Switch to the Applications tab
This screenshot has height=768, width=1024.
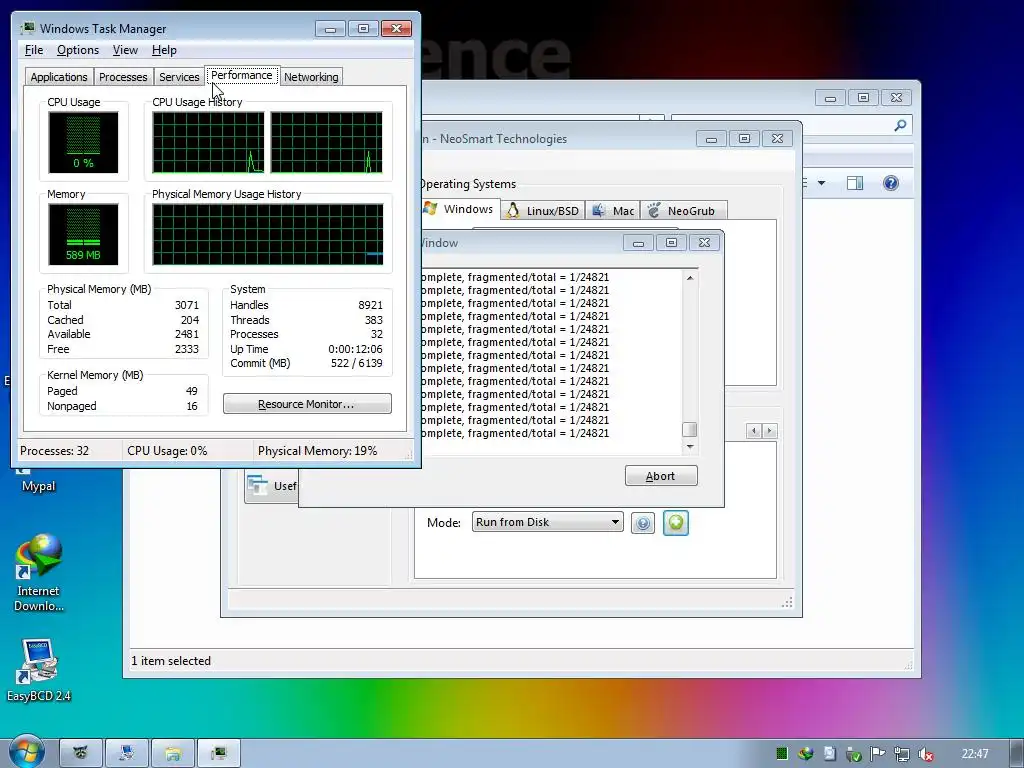coord(59,77)
